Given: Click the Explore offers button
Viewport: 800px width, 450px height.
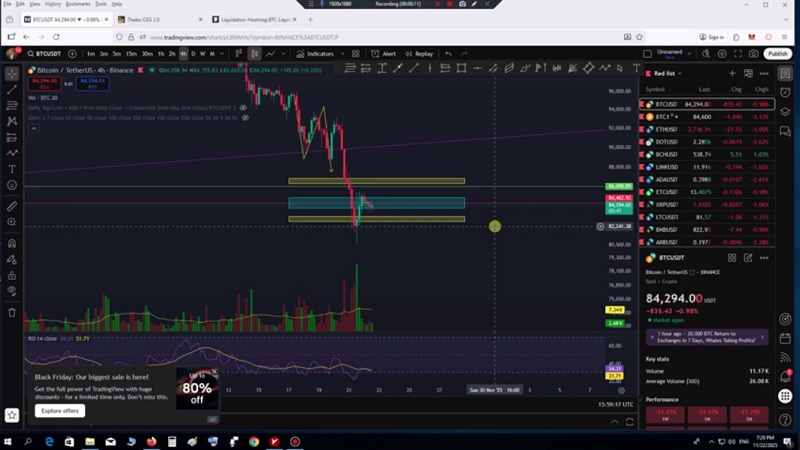Looking at the screenshot, I should click(60, 411).
